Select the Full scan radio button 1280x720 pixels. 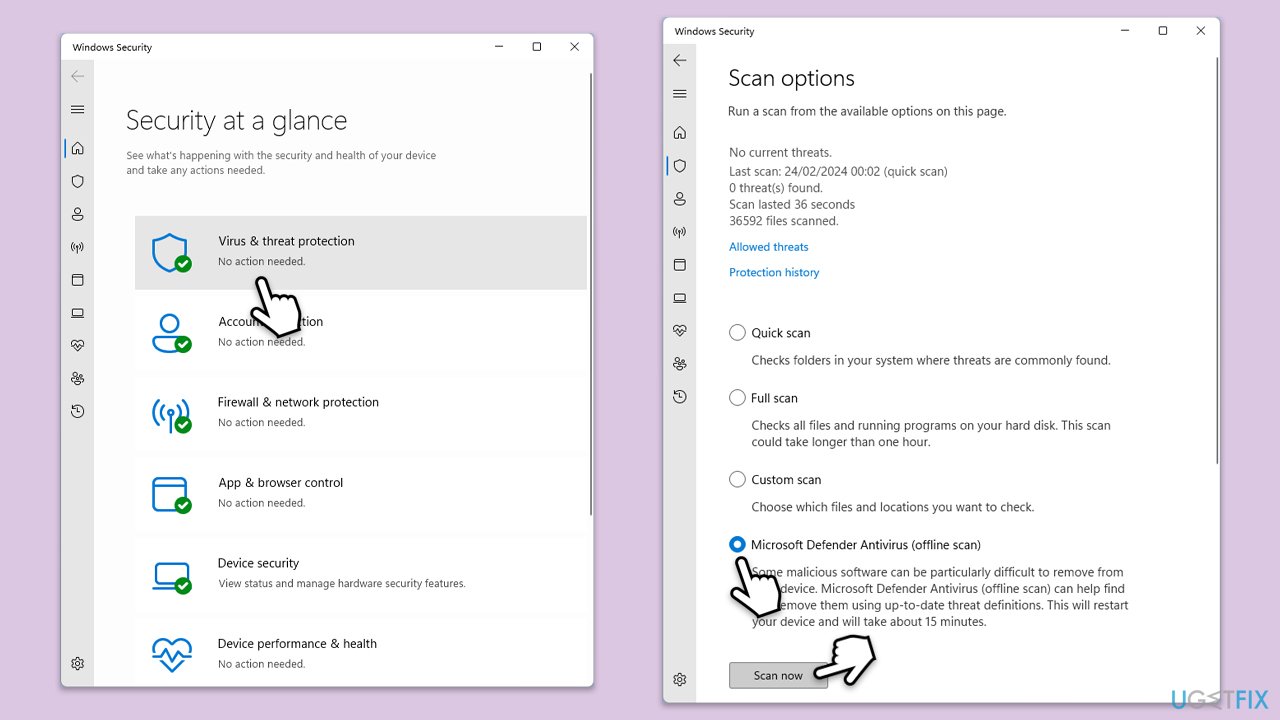[738, 398]
